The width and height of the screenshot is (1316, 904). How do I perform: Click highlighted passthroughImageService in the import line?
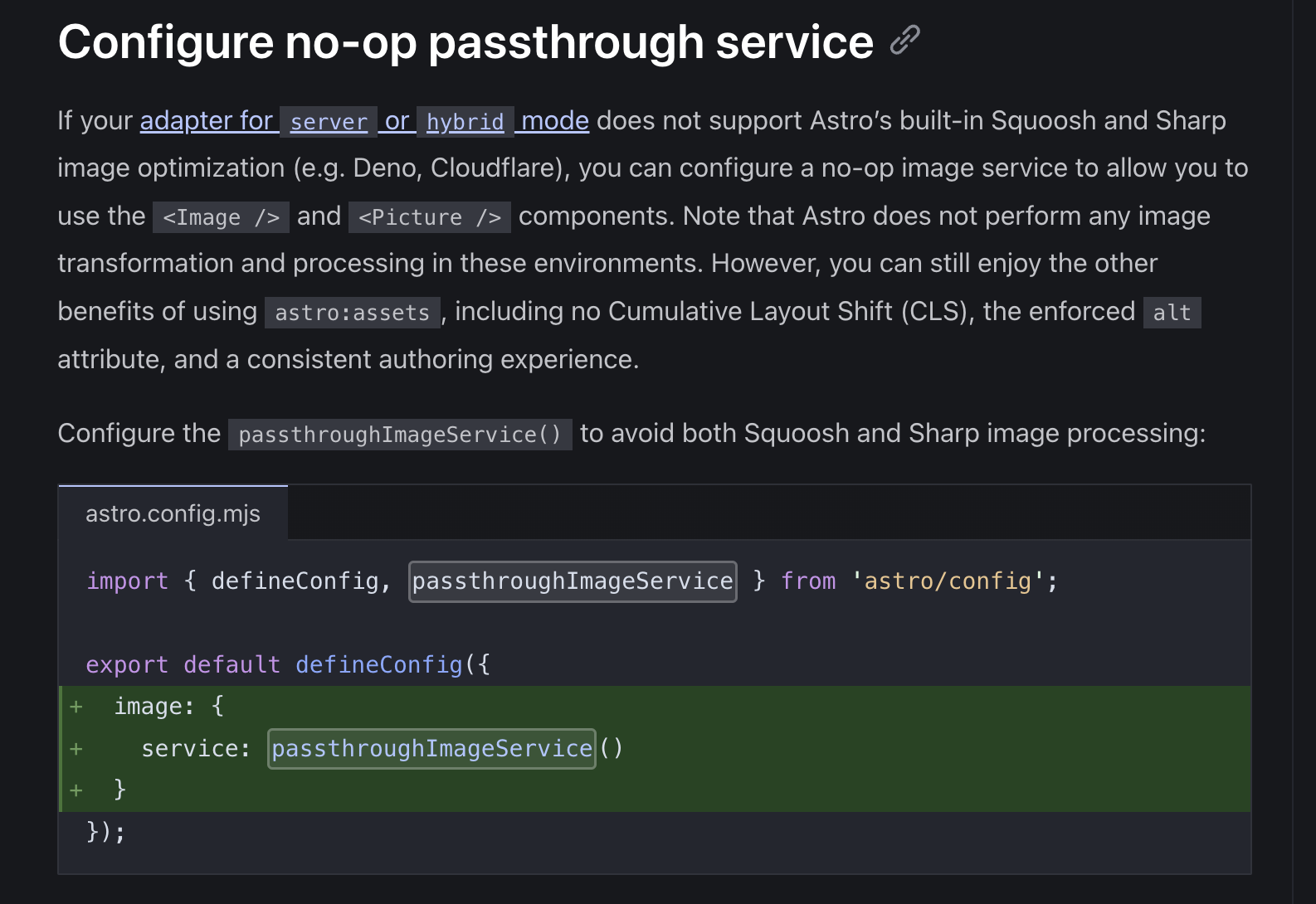point(573,581)
